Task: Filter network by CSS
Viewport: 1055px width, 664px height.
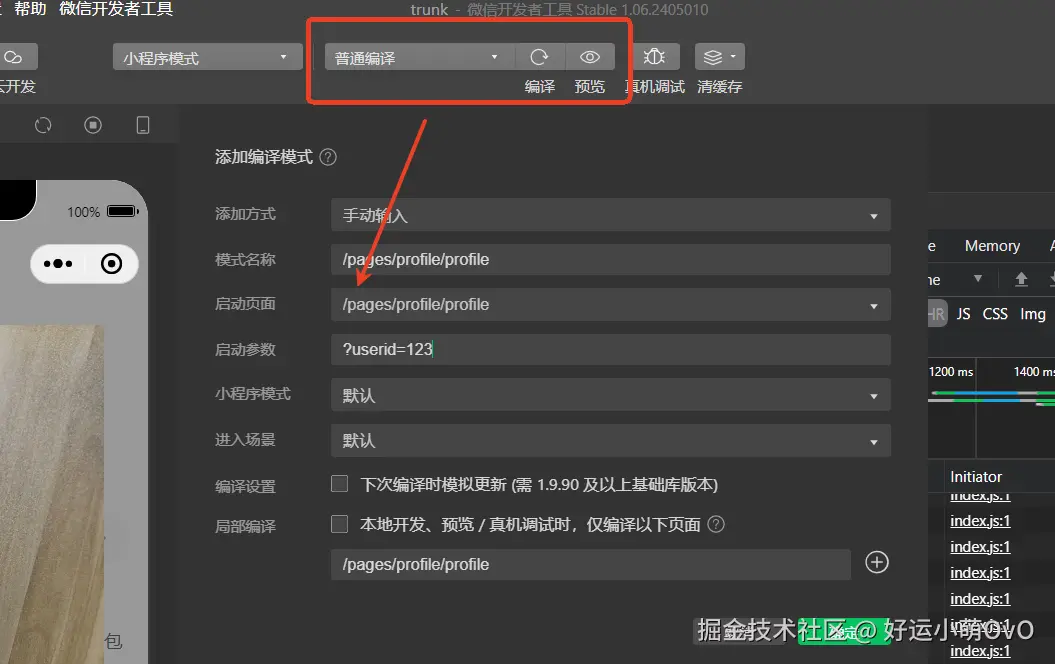Action: click(x=995, y=314)
